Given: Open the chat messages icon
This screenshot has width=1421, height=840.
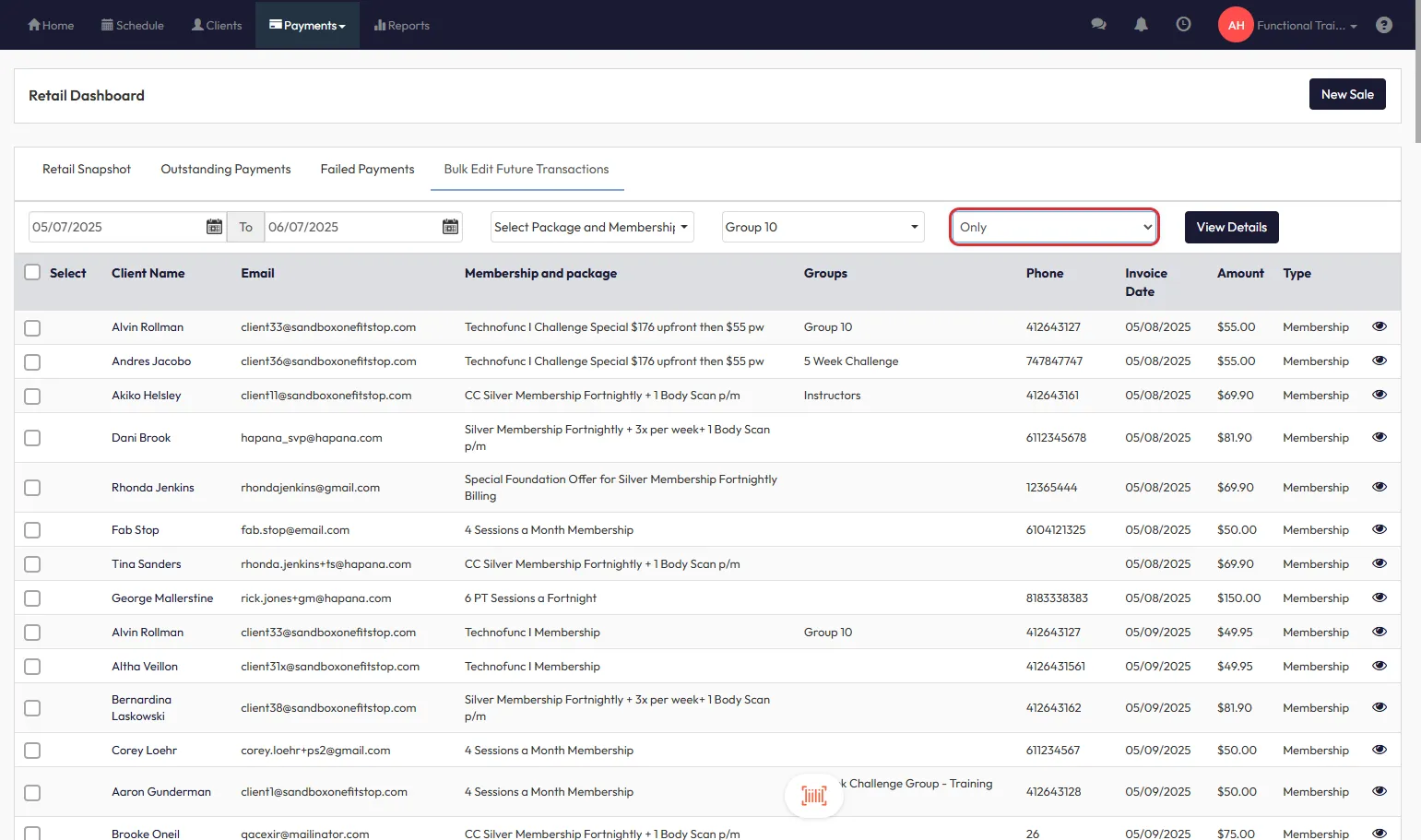Looking at the screenshot, I should pos(1098,25).
